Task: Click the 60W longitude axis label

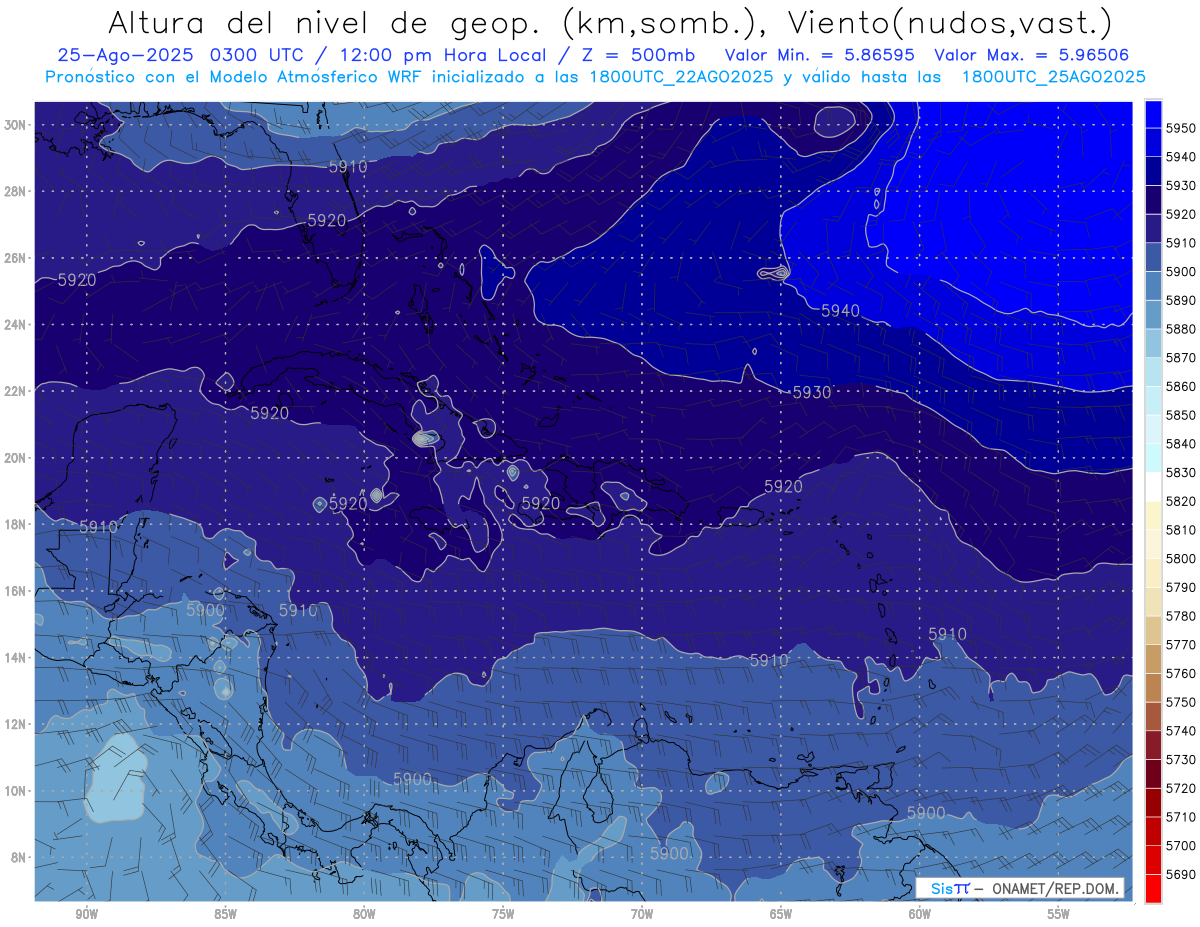Action: coord(920,914)
